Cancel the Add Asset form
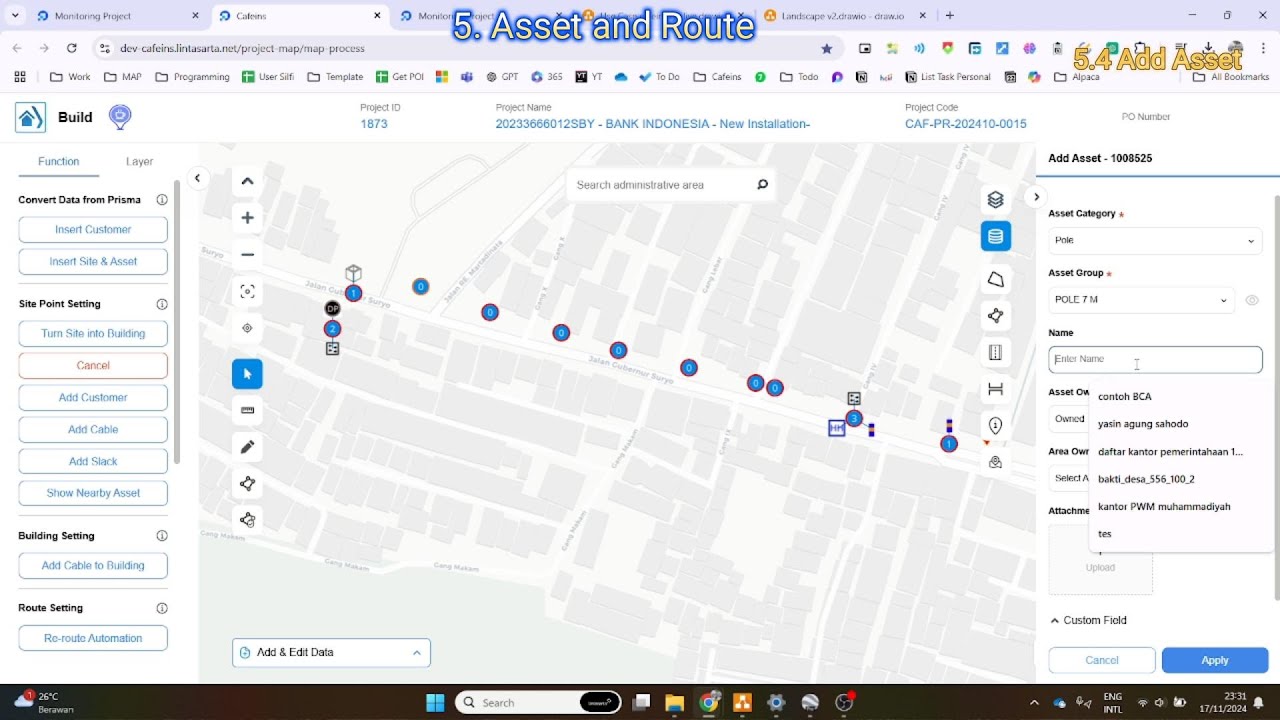1280x720 pixels. [1102, 660]
